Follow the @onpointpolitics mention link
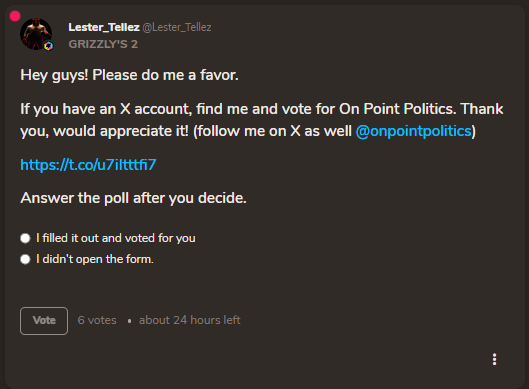The width and height of the screenshot is (529, 389). pyautogui.click(x=414, y=131)
